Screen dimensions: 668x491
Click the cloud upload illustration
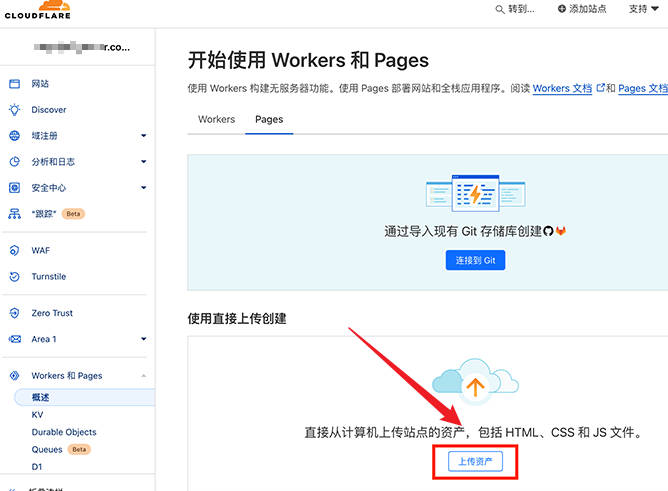[x=475, y=383]
